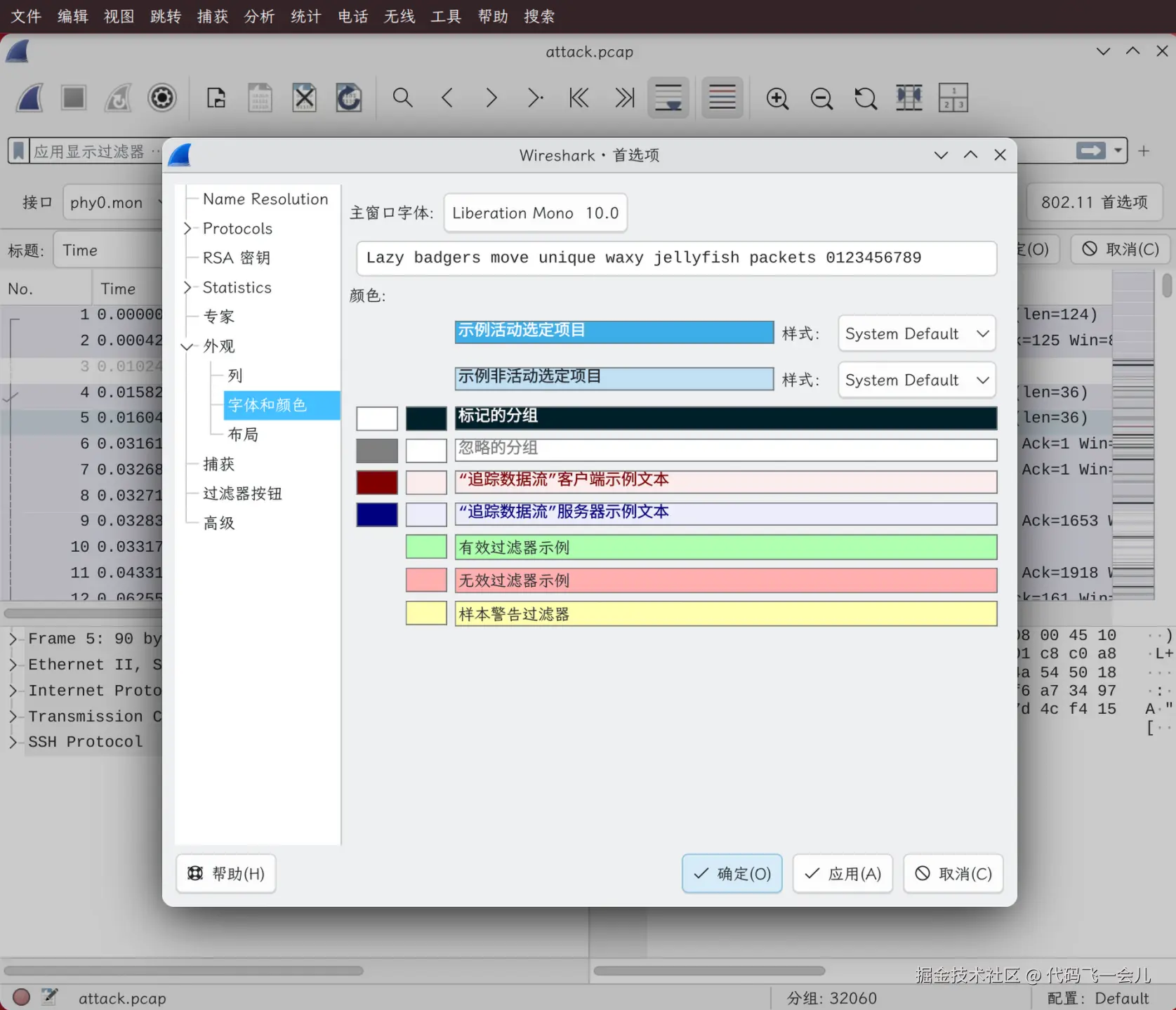
Task: Zoom out on main window text
Action: 821,98
